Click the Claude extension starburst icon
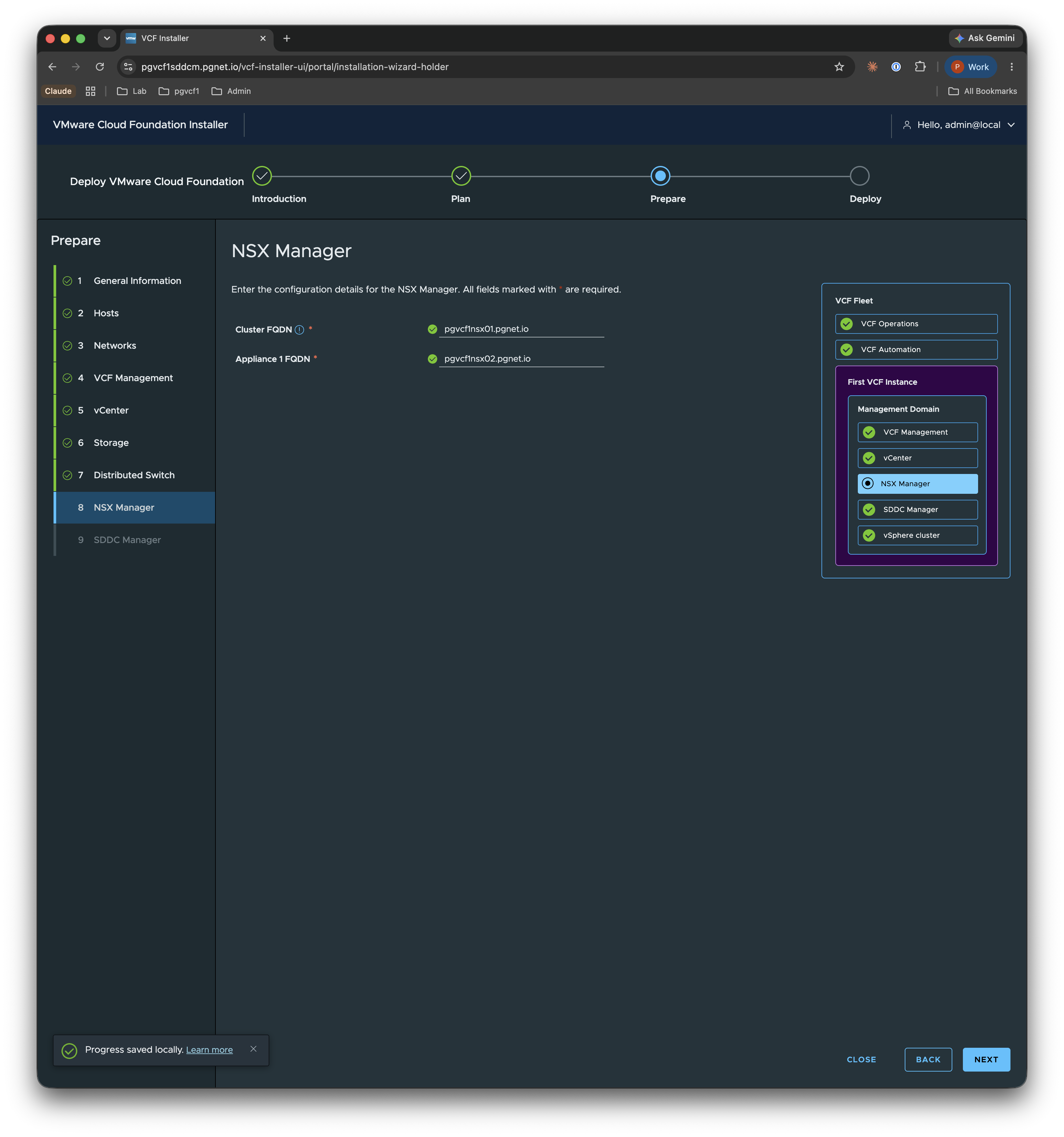This screenshot has width=1064, height=1137. click(x=872, y=67)
